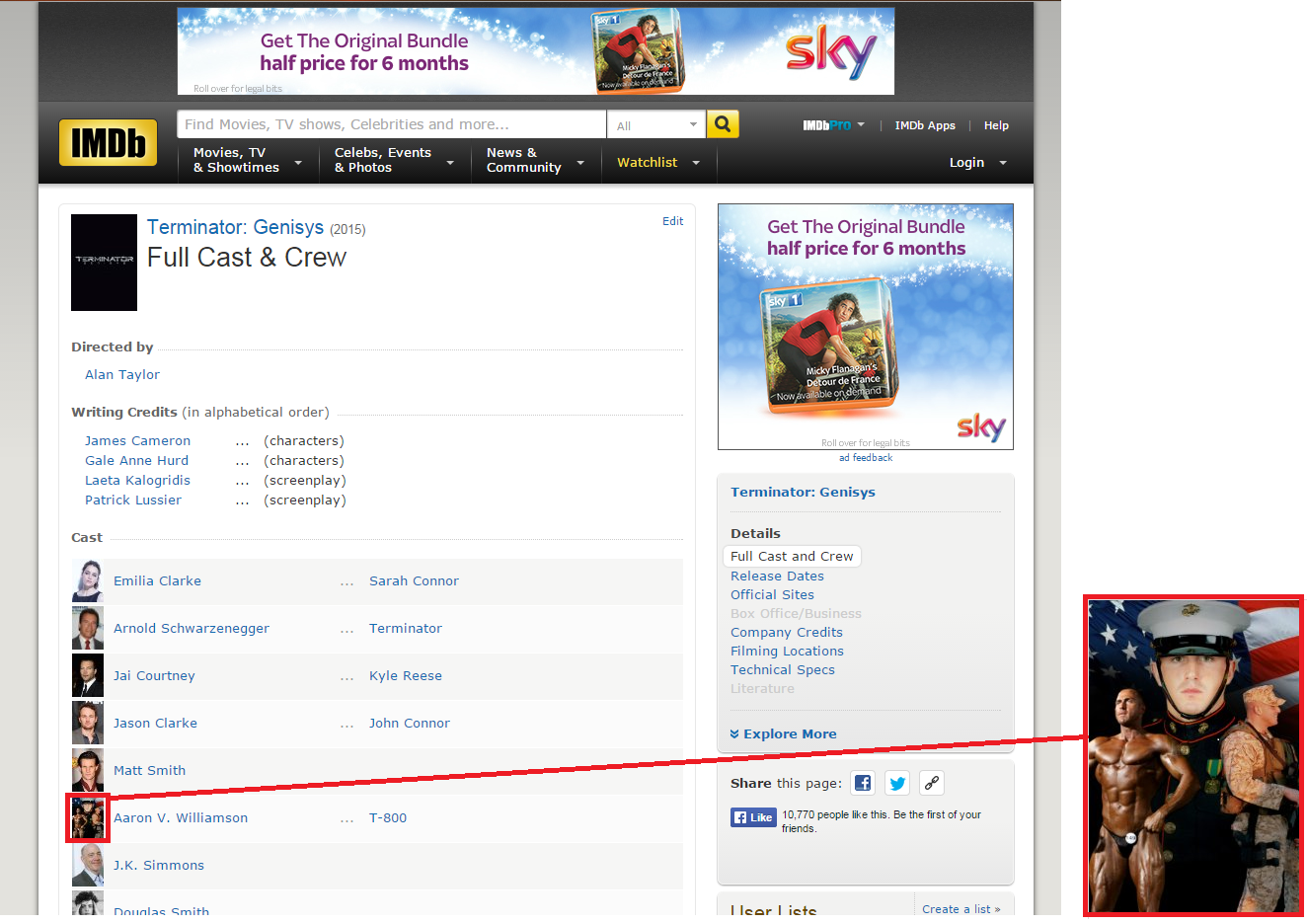
Task: Open Emilia Clarke's headshot thumbnail
Action: tap(88, 580)
